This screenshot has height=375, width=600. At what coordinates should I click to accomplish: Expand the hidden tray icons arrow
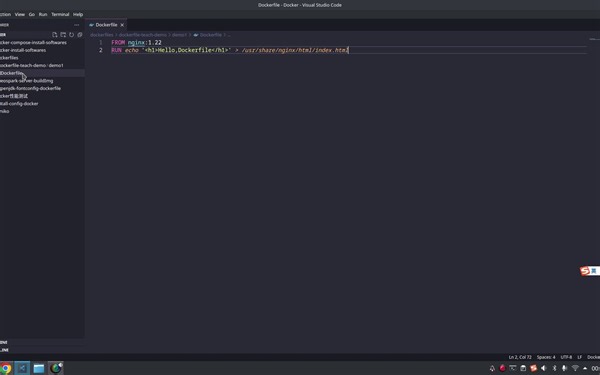[585, 368]
